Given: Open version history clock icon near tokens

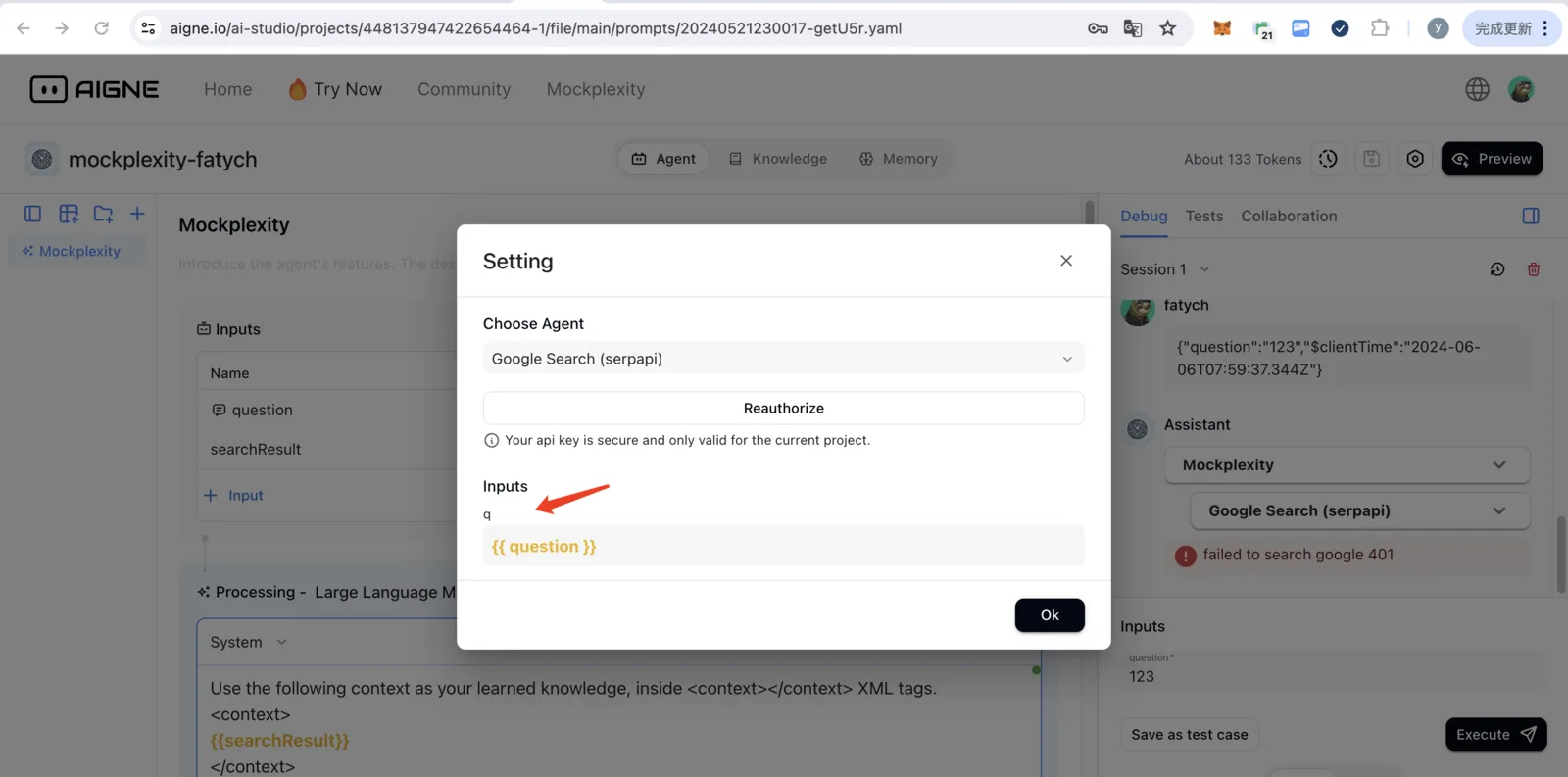Looking at the screenshot, I should (x=1328, y=159).
